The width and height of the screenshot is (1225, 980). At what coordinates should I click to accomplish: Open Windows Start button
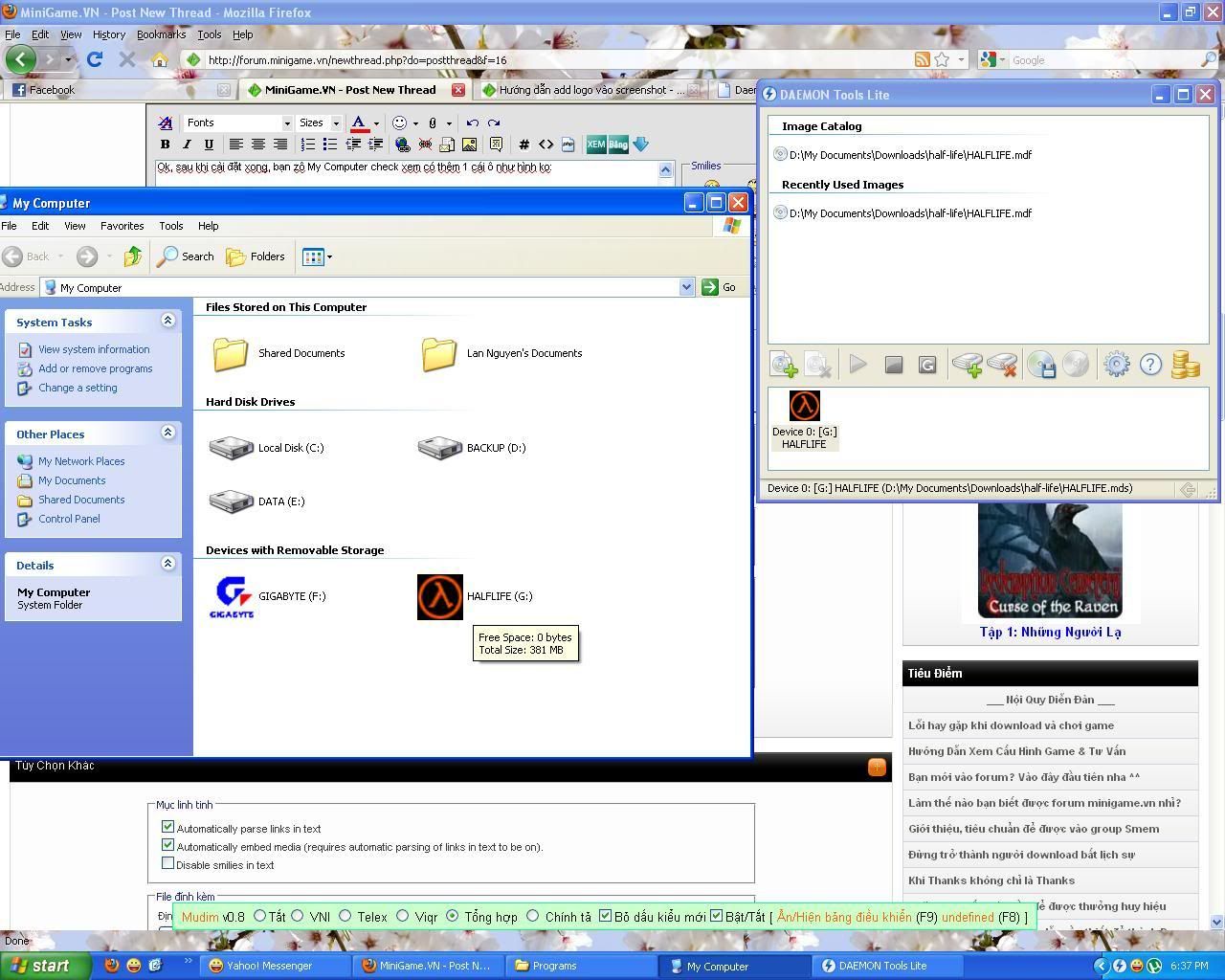[45, 966]
